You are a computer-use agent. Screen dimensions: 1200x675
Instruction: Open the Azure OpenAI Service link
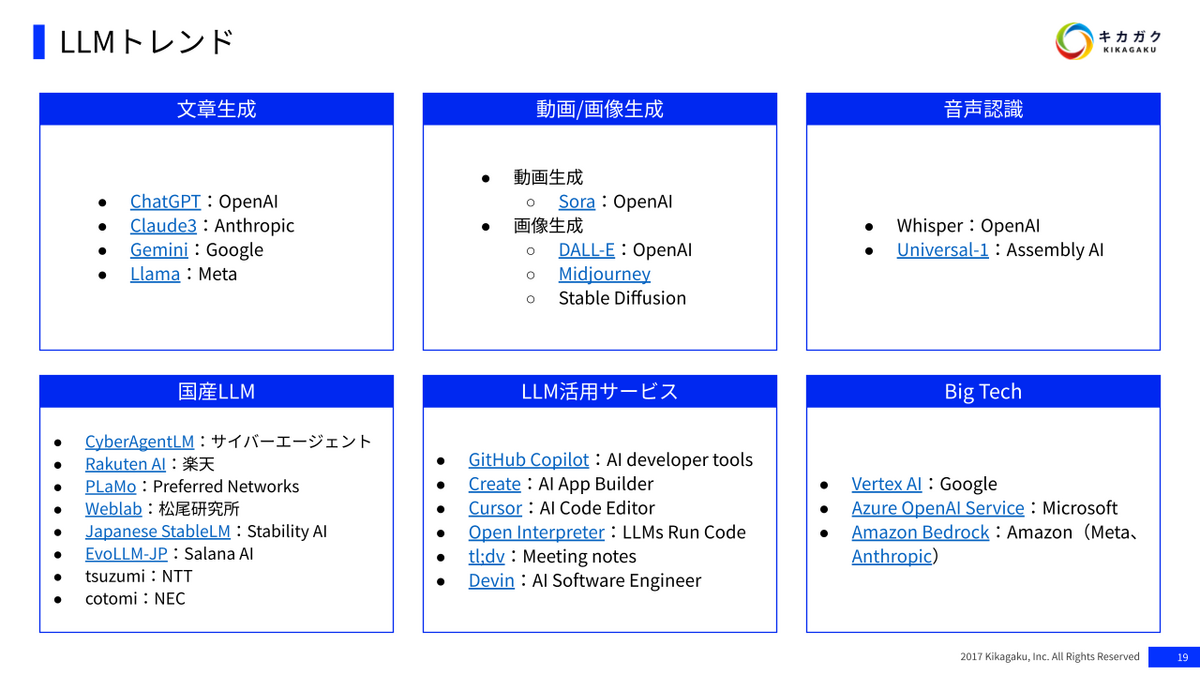click(x=938, y=507)
